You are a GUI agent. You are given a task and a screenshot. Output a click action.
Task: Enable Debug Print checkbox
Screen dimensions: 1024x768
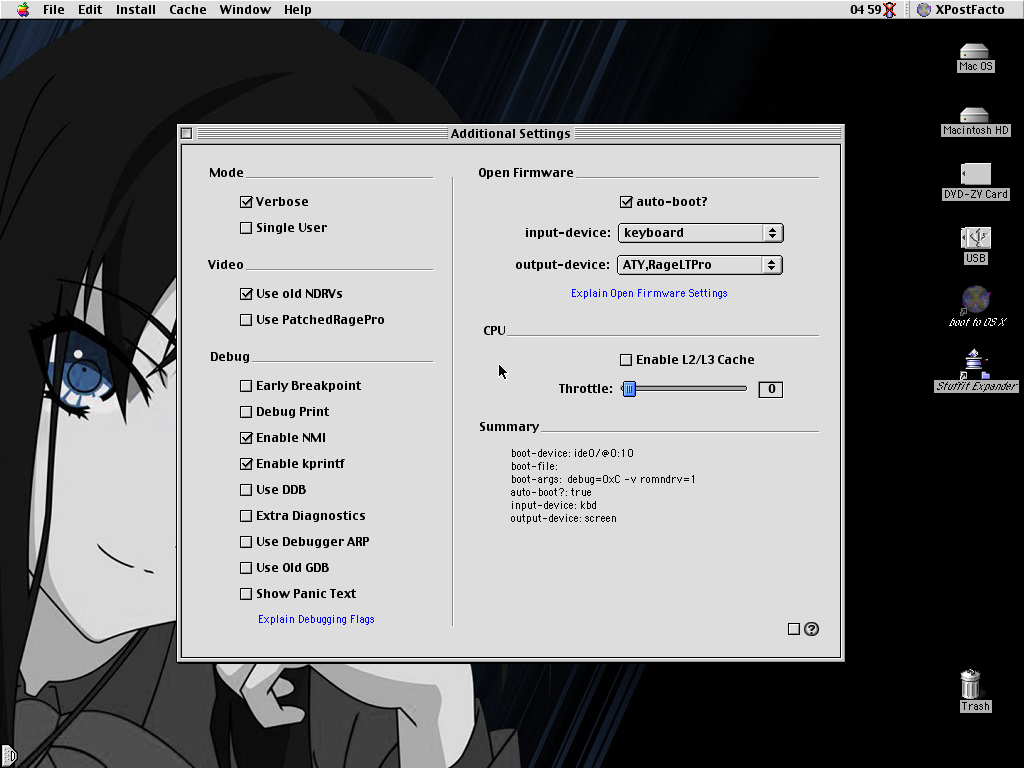tap(246, 412)
